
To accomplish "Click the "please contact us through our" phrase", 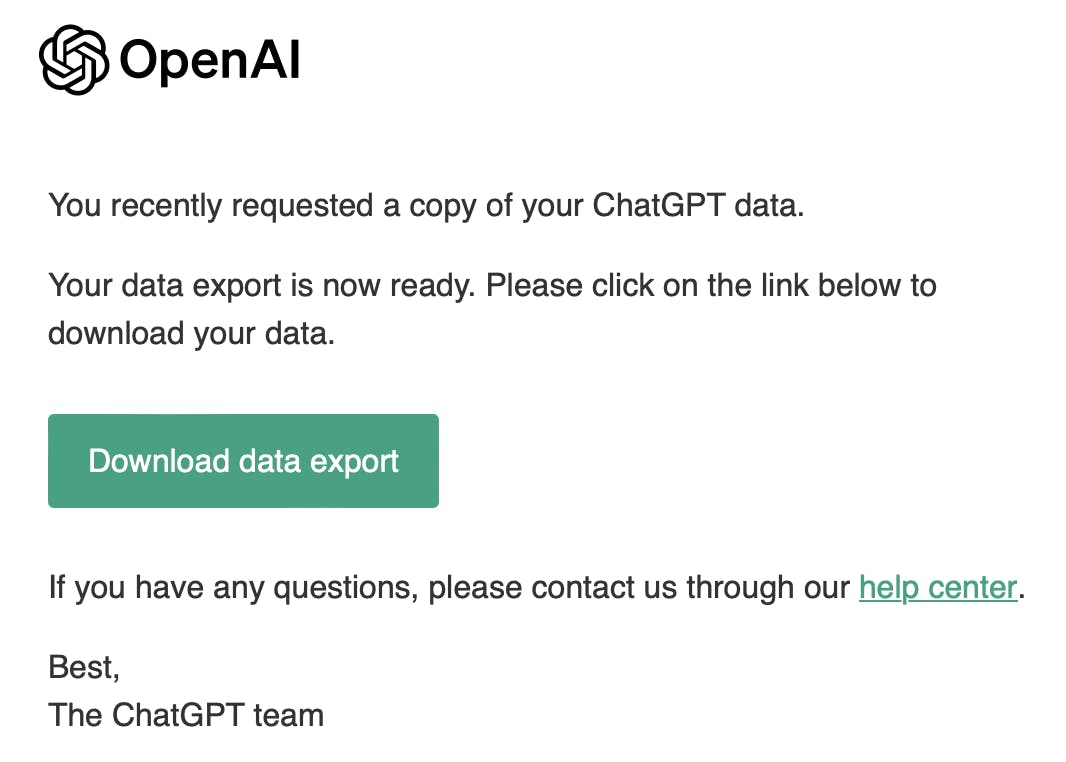I will pyautogui.click(x=639, y=588).
